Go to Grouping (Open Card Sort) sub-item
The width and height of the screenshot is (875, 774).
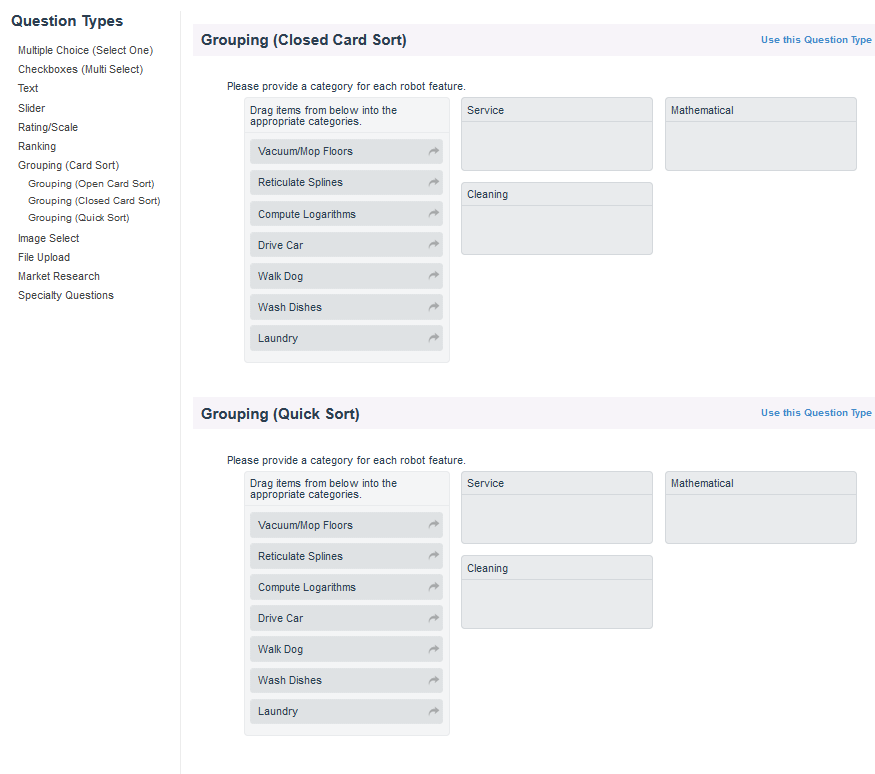tap(91, 184)
